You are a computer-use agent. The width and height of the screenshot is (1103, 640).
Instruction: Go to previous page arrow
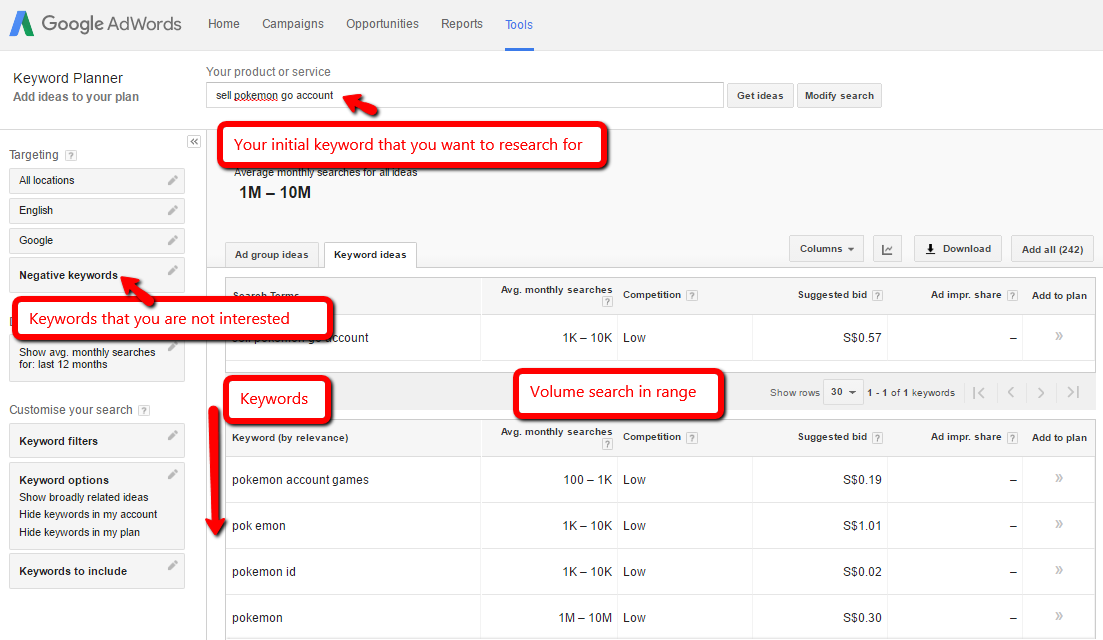[x=1011, y=392]
